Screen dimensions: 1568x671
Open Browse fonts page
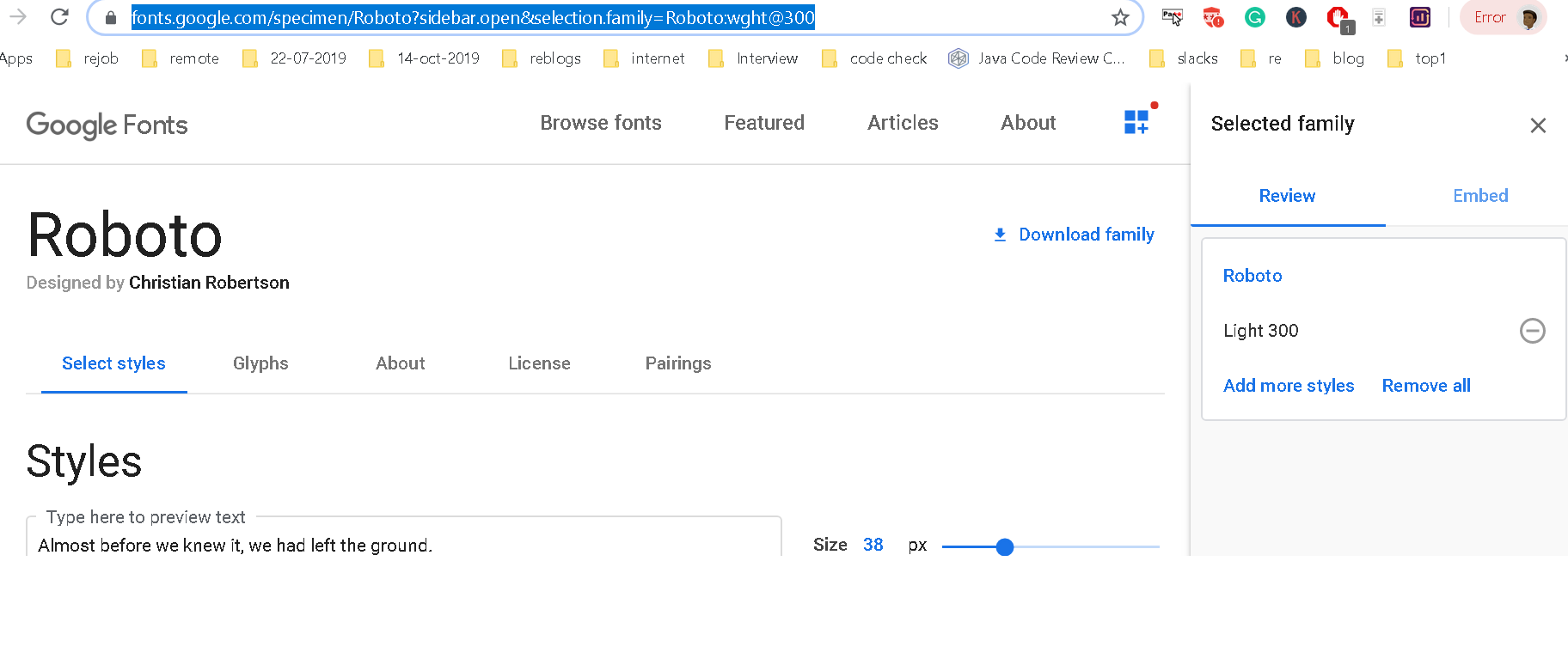[601, 123]
